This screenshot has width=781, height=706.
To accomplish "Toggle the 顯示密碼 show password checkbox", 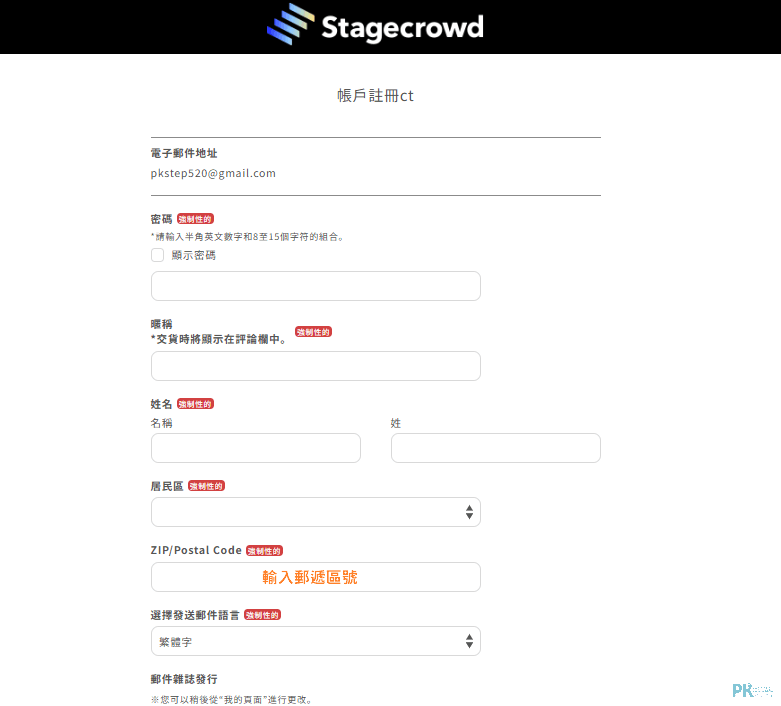I will (x=157, y=255).
